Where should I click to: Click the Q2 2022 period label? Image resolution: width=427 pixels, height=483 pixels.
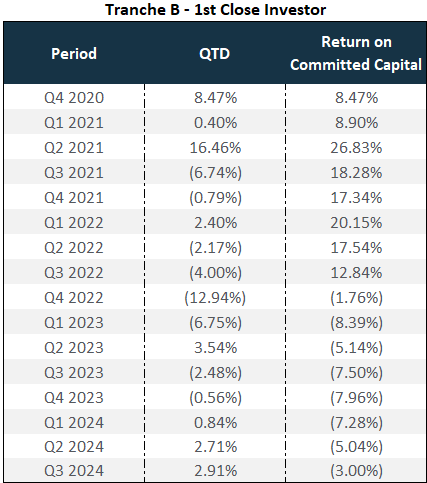point(74,248)
